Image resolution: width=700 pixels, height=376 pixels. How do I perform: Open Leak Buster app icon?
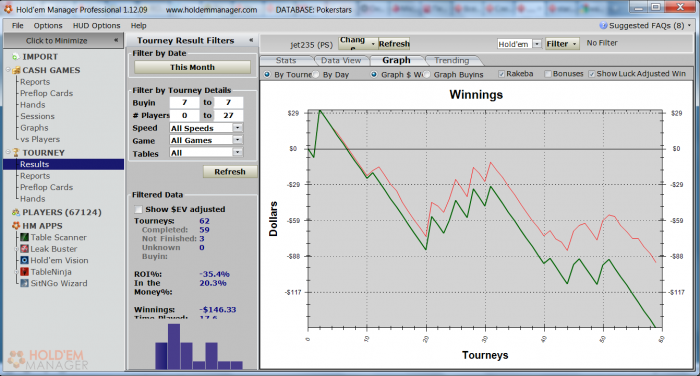[x=25, y=249]
